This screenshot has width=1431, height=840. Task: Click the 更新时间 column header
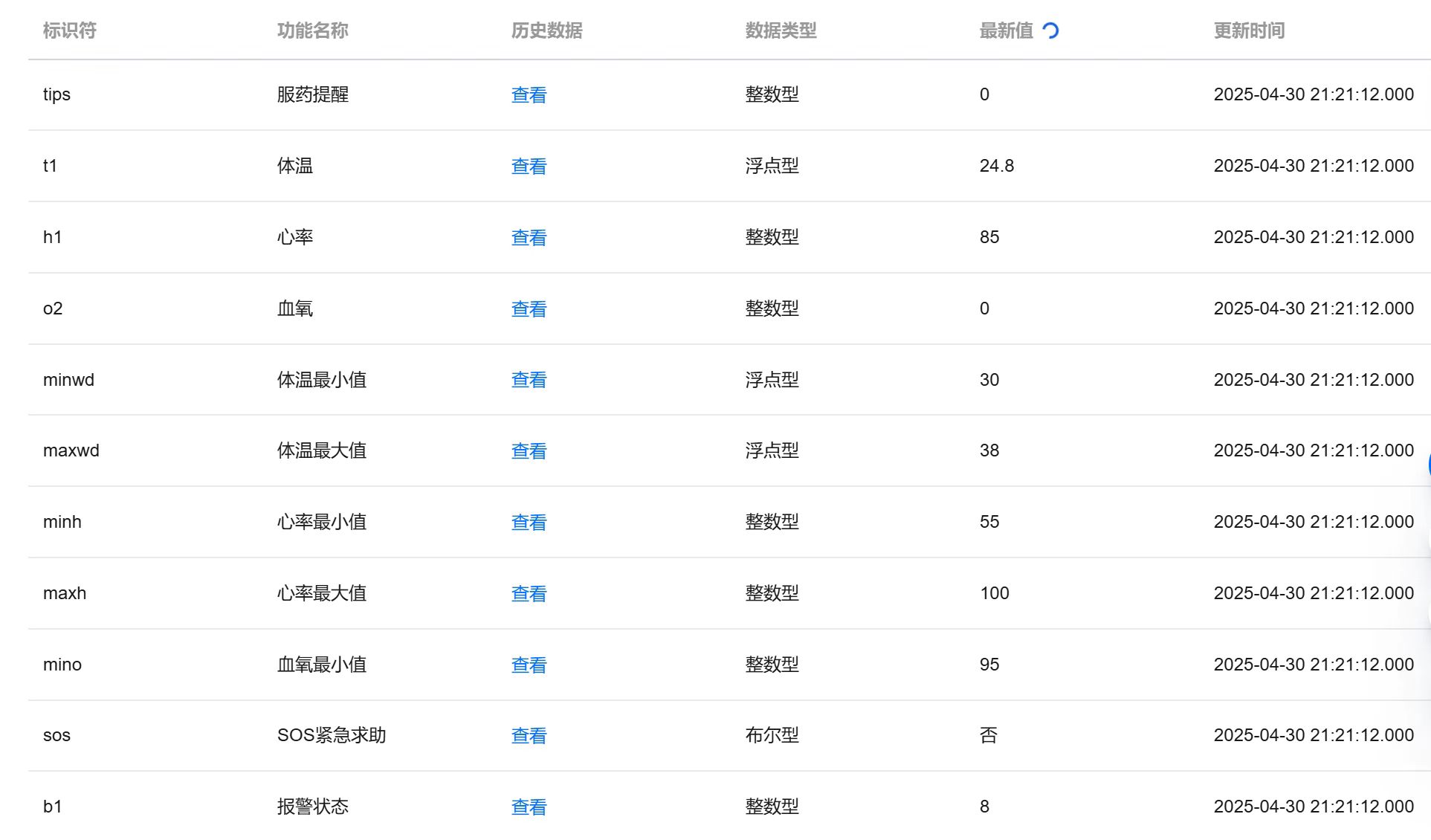click(x=1249, y=30)
